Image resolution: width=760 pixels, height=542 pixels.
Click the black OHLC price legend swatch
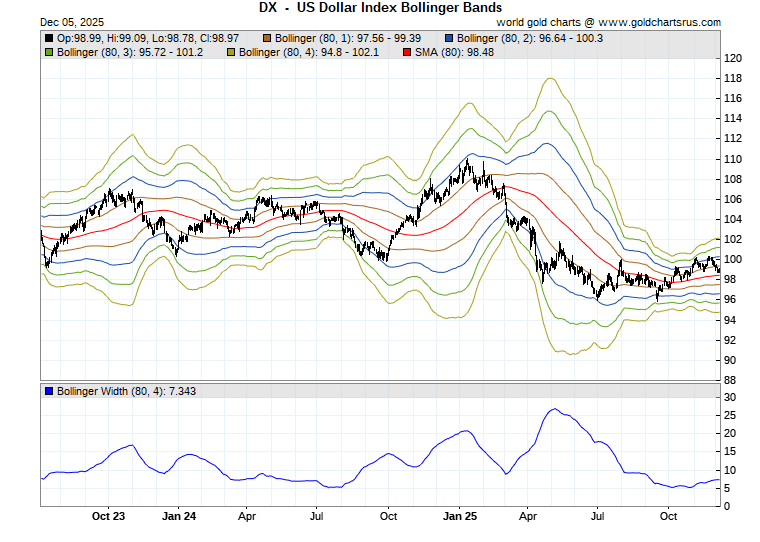(x=49, y=39)
